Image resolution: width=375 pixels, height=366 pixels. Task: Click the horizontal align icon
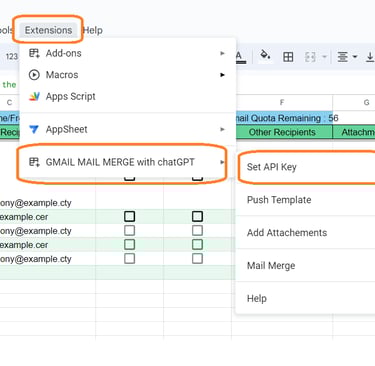pyautogui.click(x=342, y=57)
